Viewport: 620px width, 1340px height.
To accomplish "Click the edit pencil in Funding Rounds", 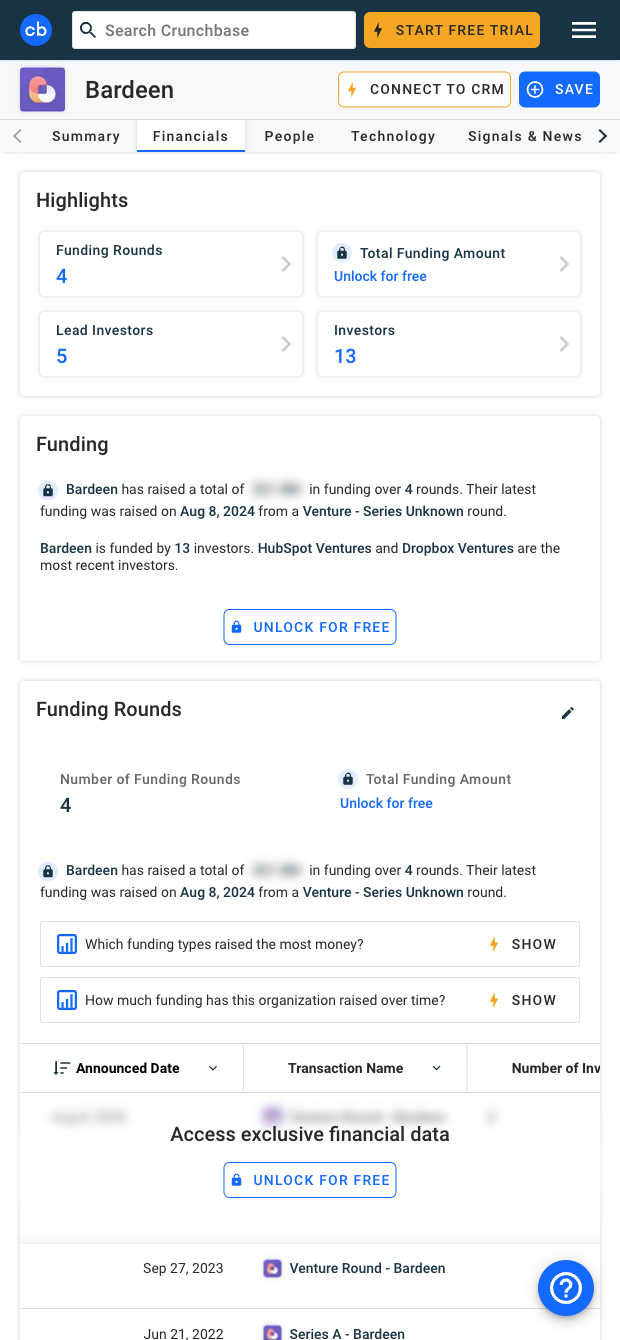I will coord(568,713).
